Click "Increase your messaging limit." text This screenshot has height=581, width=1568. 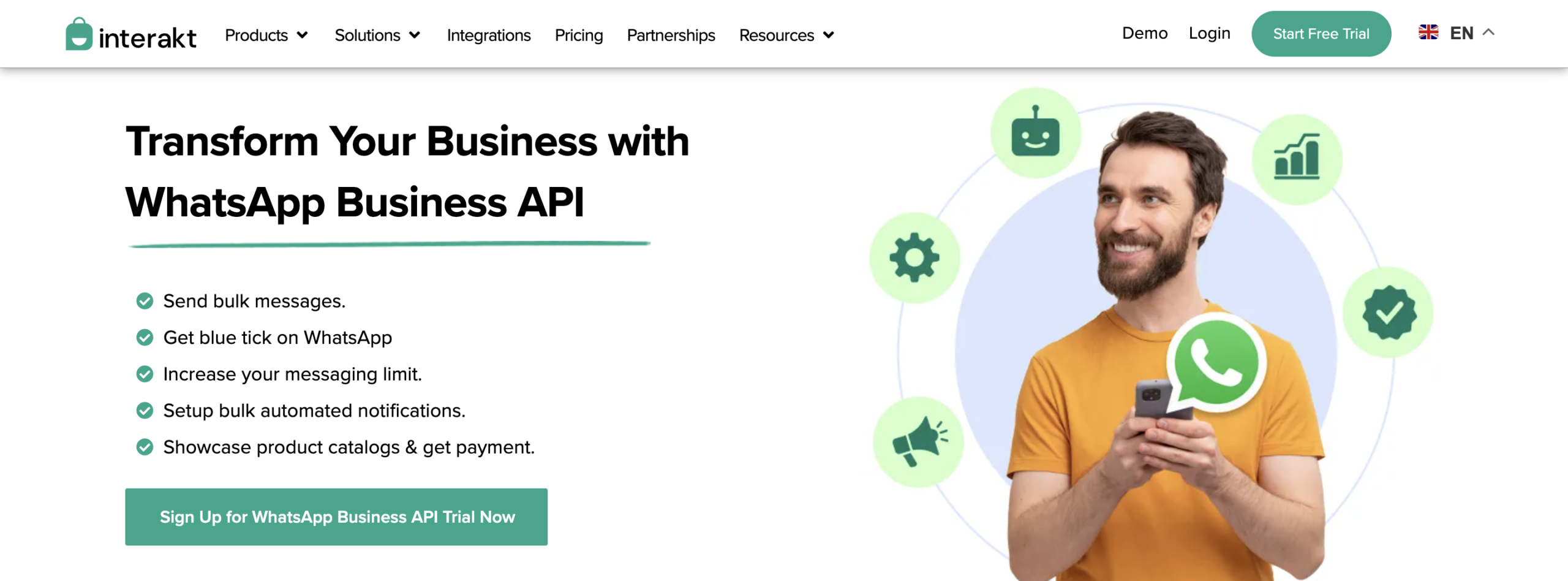(x=293, y=374)
